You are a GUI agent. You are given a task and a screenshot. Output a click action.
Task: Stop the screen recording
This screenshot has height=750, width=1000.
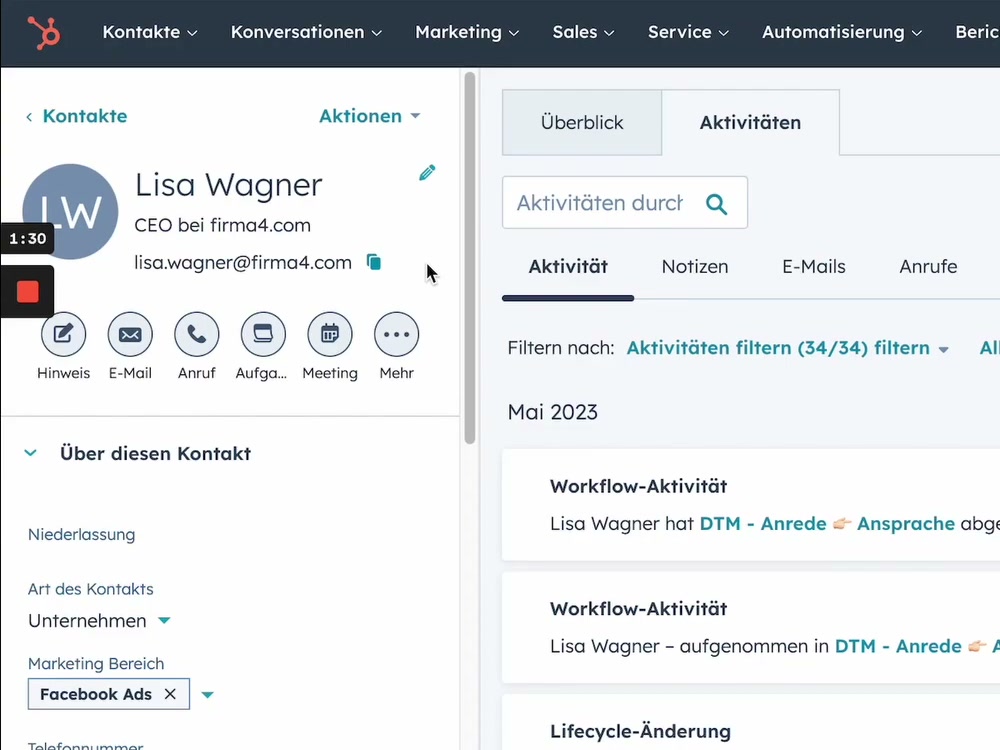(x=27, y=291)
